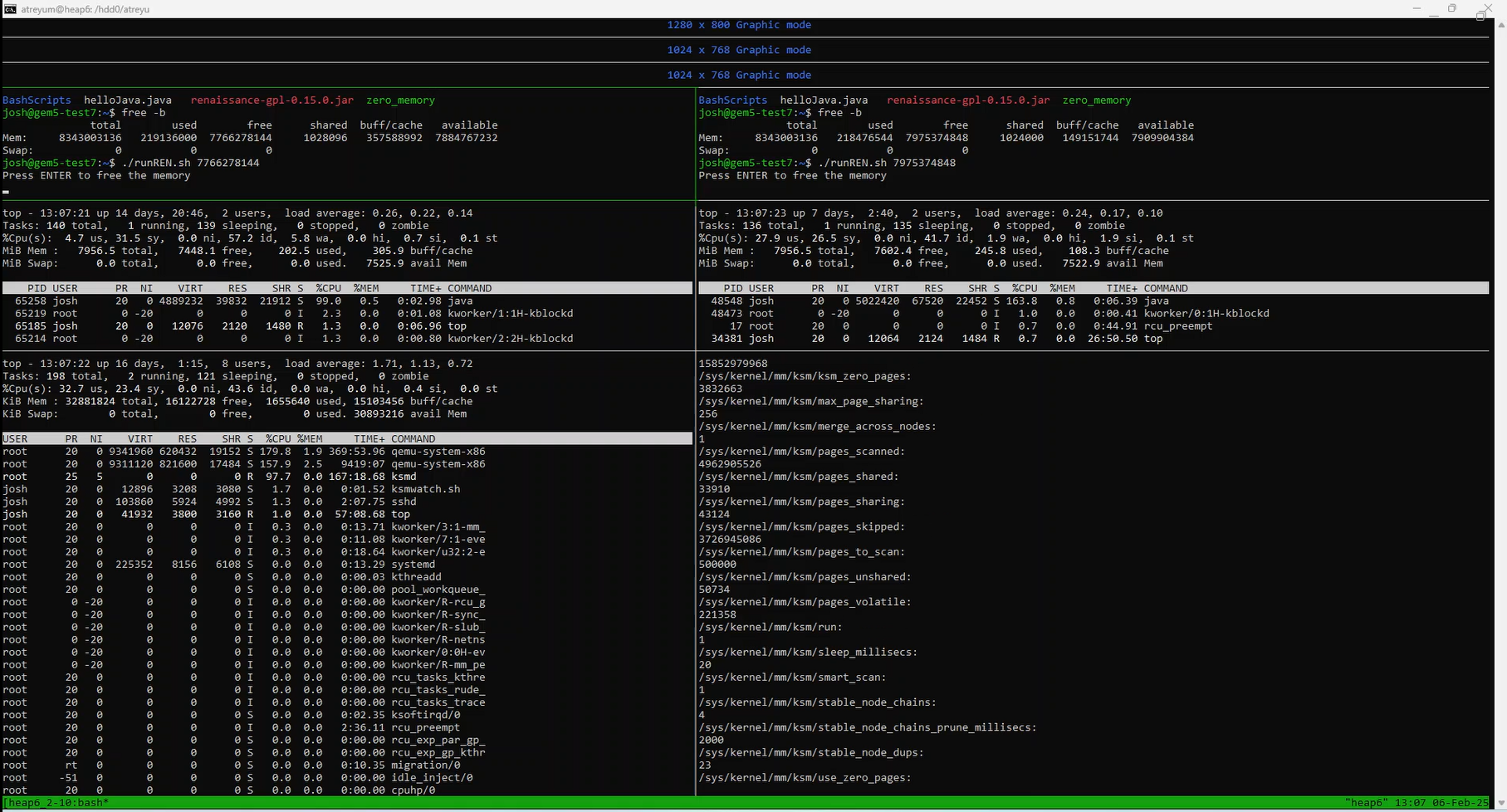Click the terminal icon in the title bar
This screenshot has width=1507, height=812.
pyautogui.click(x=10, y=8)
